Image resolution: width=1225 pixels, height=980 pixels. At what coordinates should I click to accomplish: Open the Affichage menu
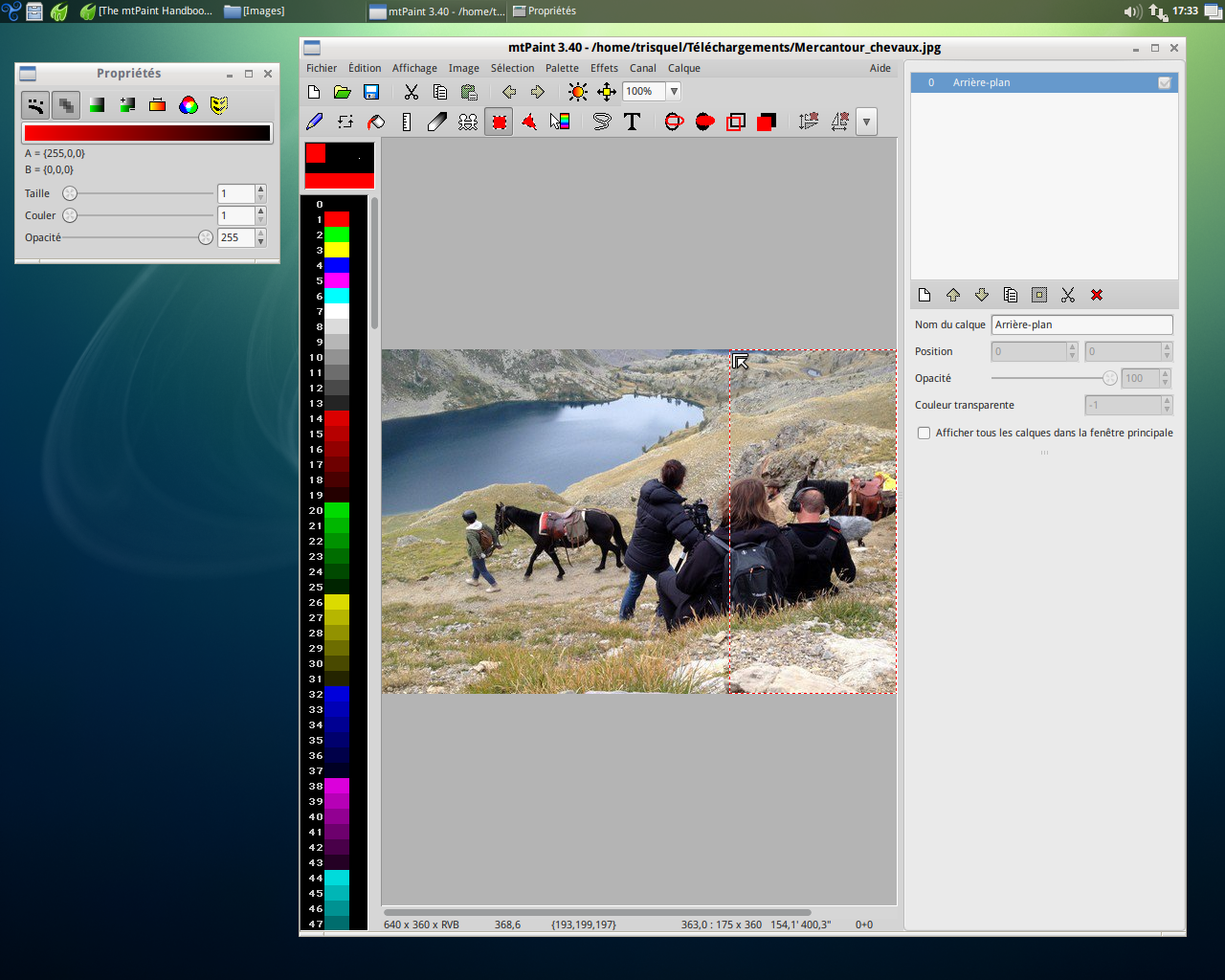click(414, 68)
